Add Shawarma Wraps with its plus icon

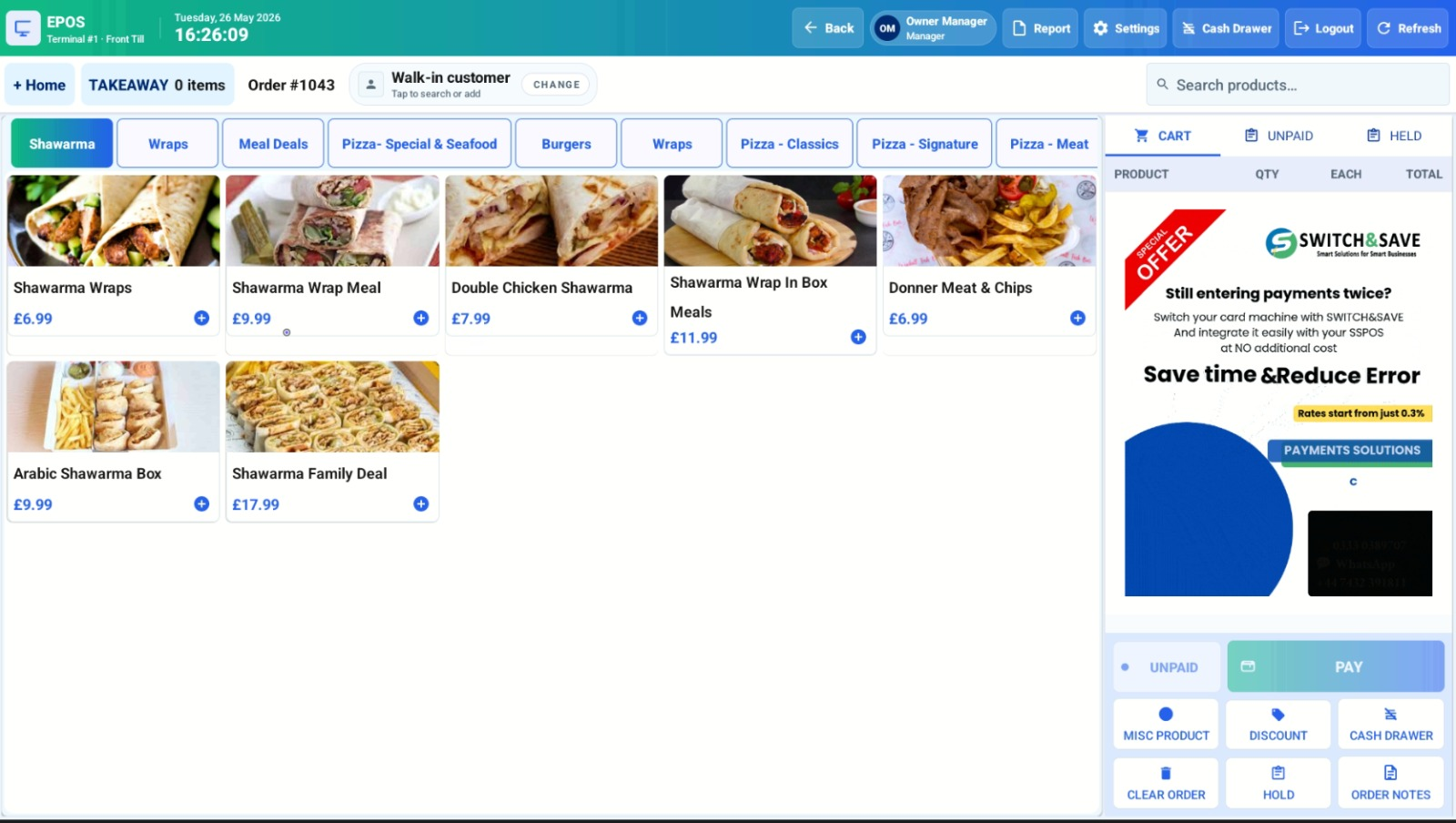201,318
